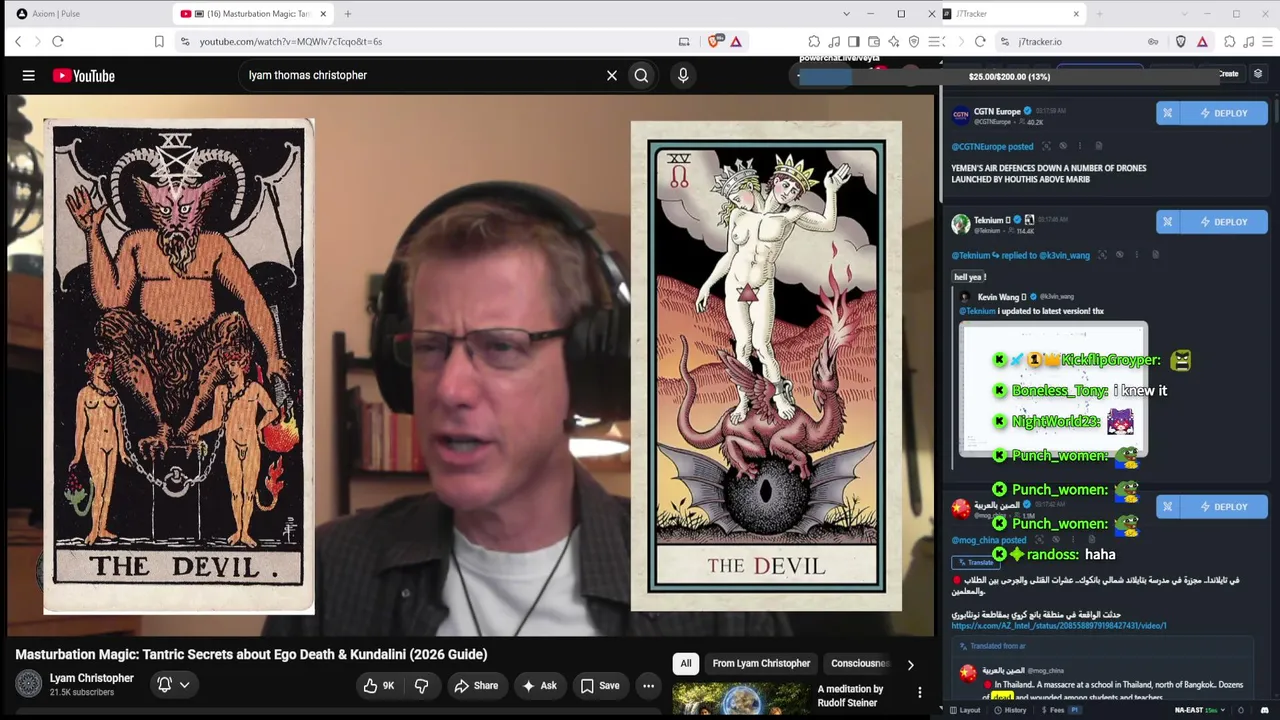Select the All filter chip

tap(686, 663)
